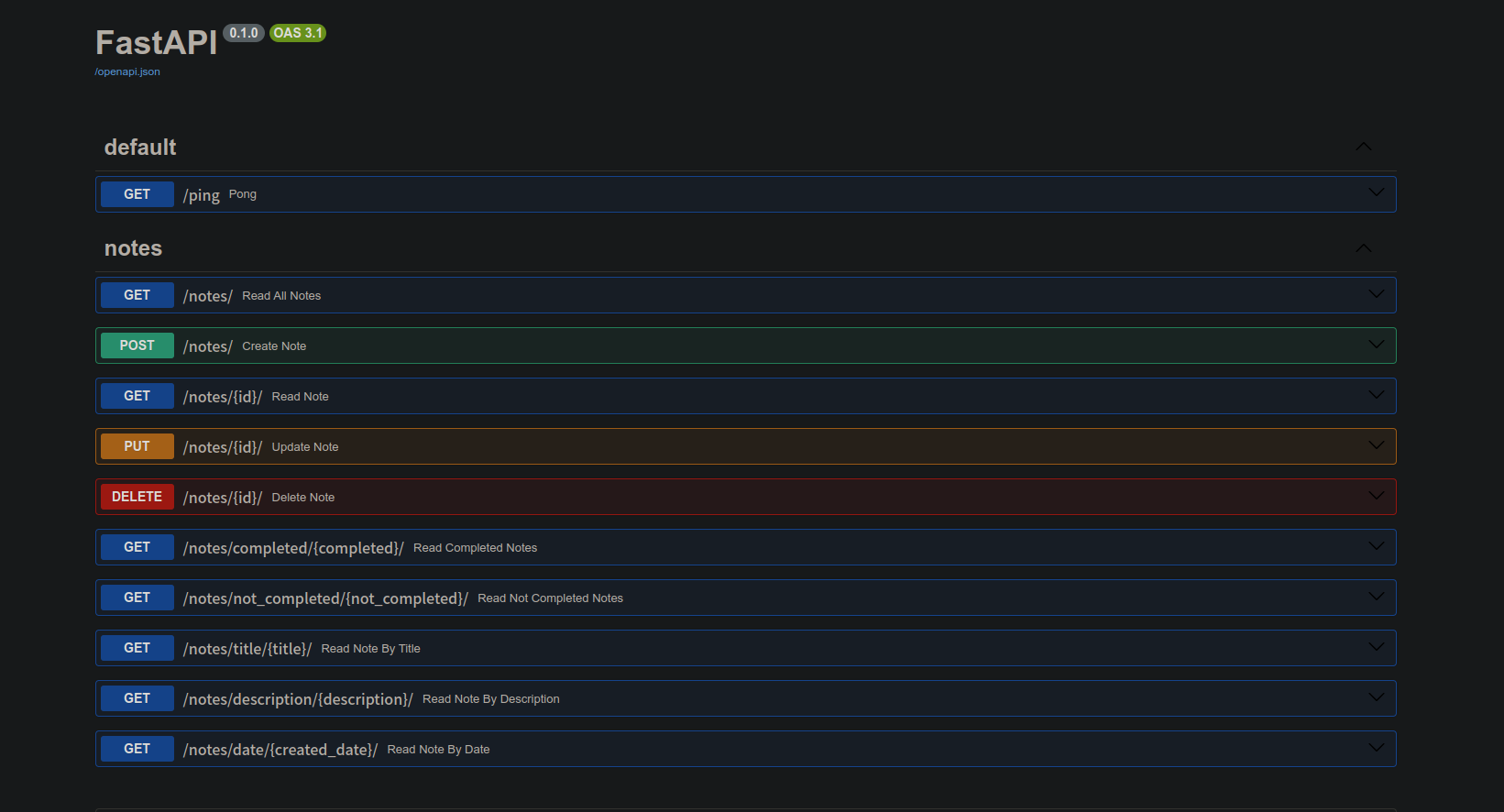This screenshot has width=1504, height=812.
Task: Click the 'Read All Notes' summary text
Action: pyautogui.click(x=281, y=296)
